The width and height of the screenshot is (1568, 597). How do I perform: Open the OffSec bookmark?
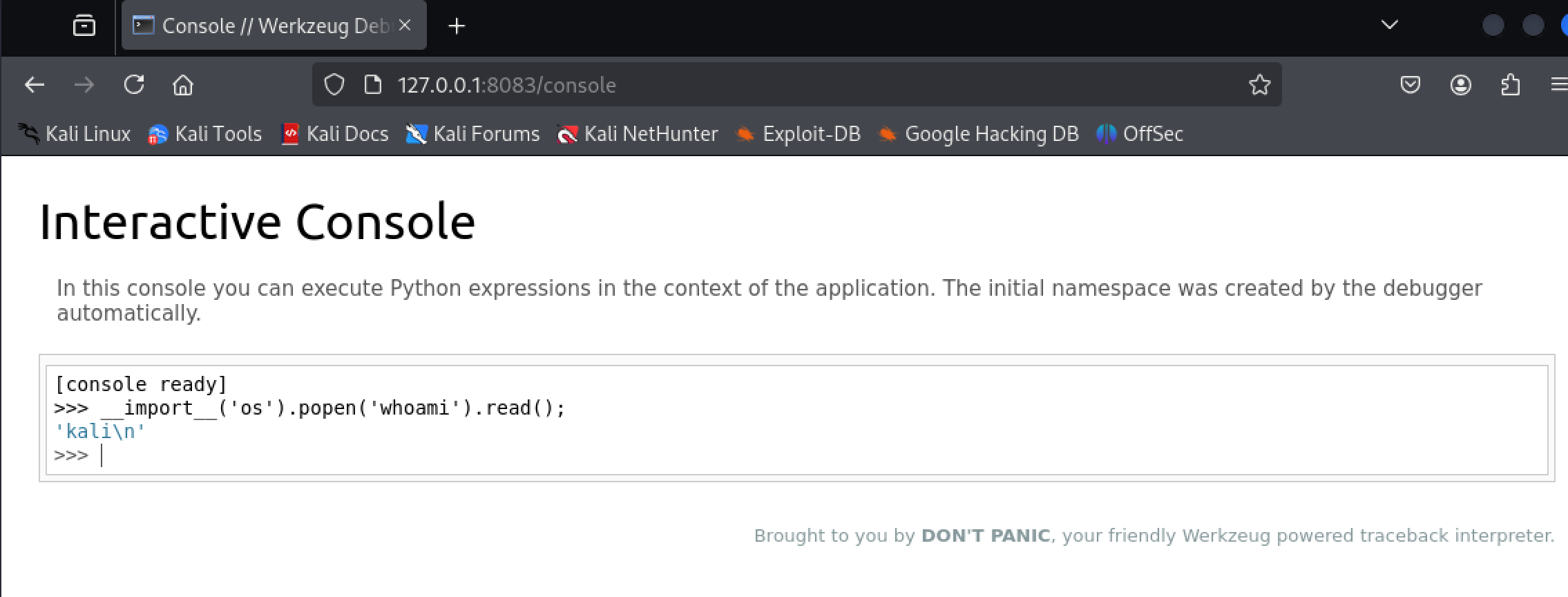1140,134
